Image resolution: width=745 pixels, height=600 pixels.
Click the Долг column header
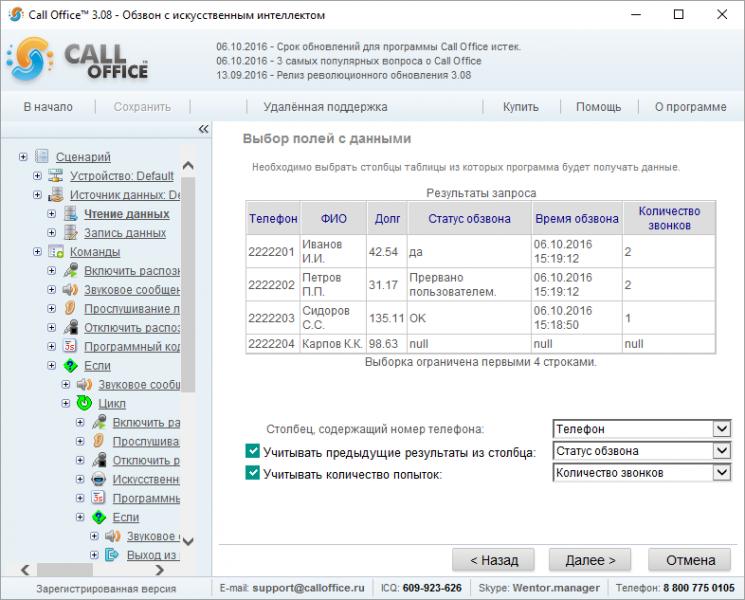tap(387, 219)
